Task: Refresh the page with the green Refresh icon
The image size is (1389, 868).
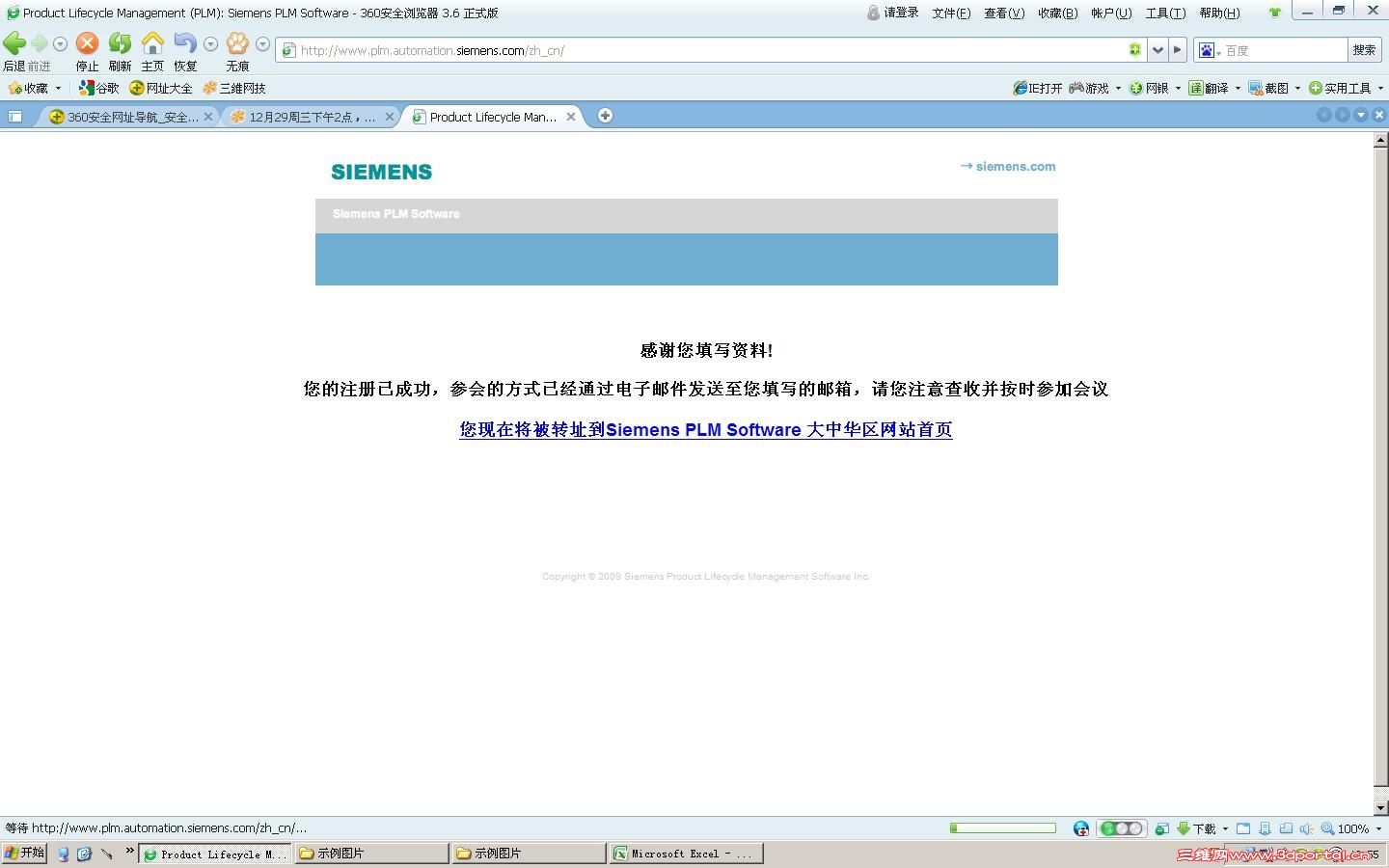Action: 120,43
